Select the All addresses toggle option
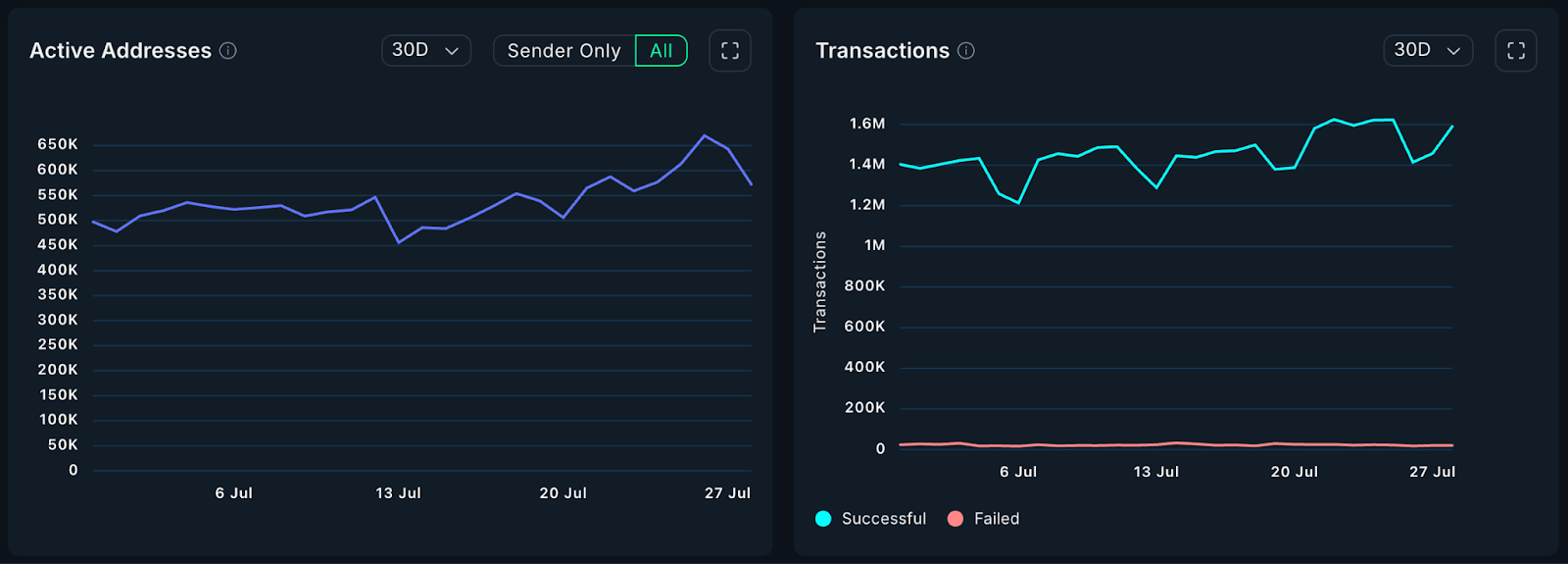 [x=661, y=51]
